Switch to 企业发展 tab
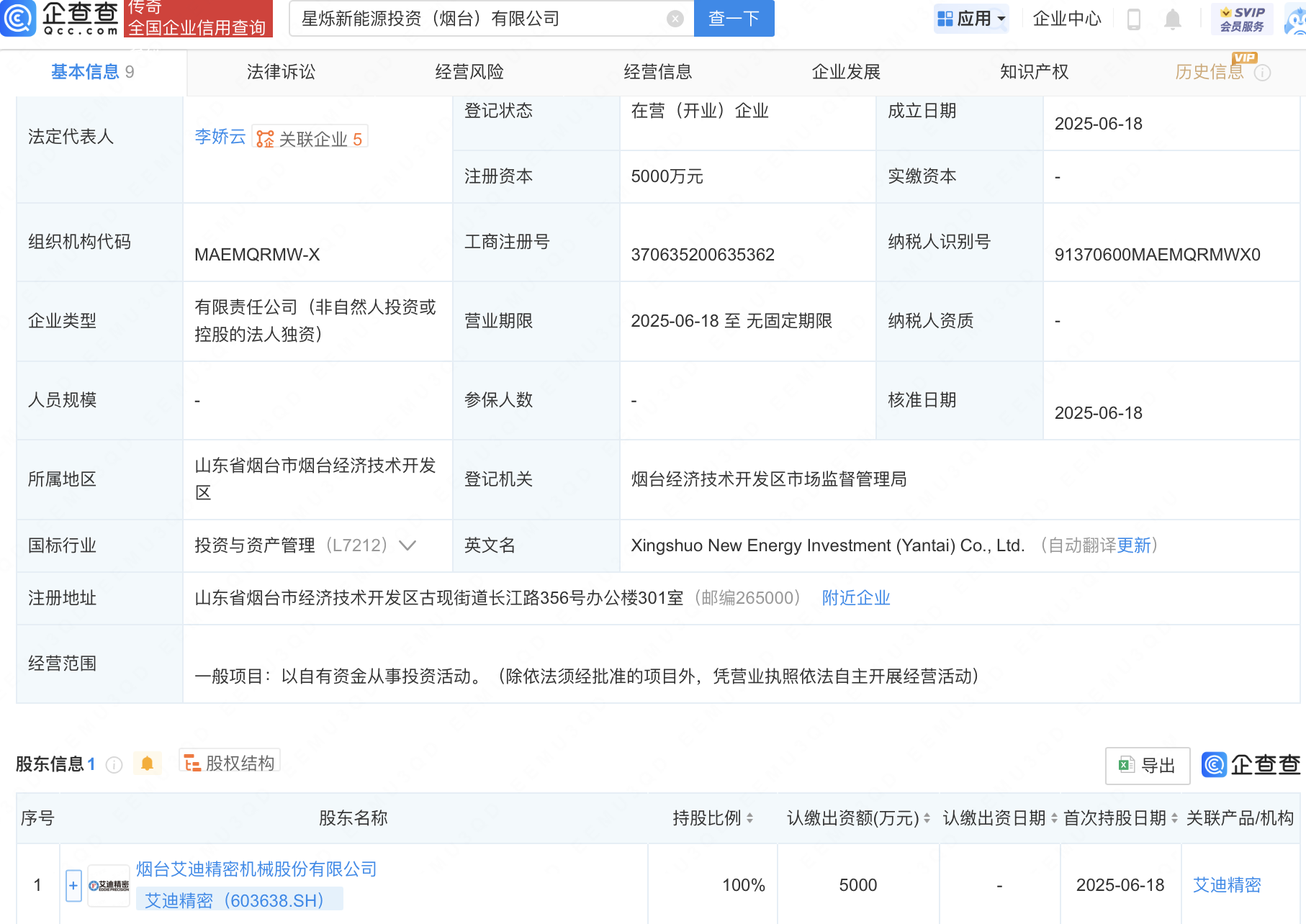This screenshot has width=1306, height=924. click(x=846, y=72)
